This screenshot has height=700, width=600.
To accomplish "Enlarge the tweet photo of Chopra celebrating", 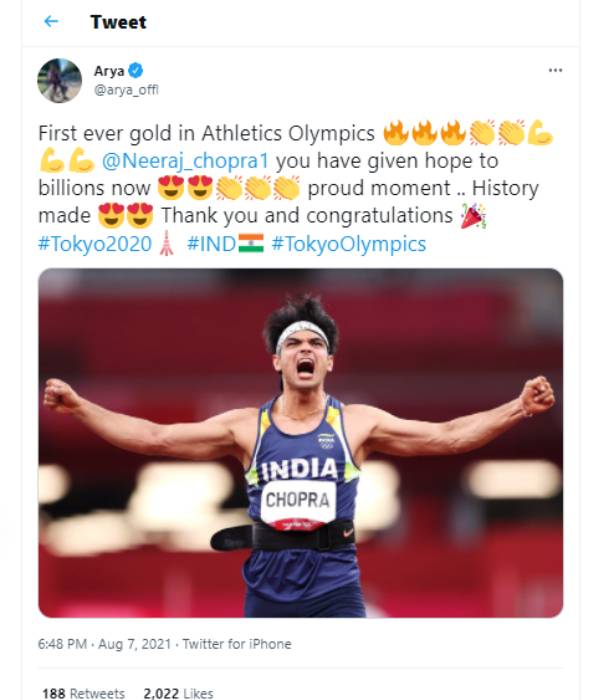I will [x=300, y=443].
